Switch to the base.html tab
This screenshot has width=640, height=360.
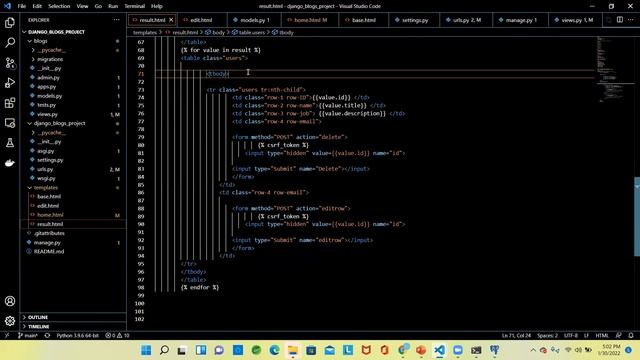coord(363,20)
